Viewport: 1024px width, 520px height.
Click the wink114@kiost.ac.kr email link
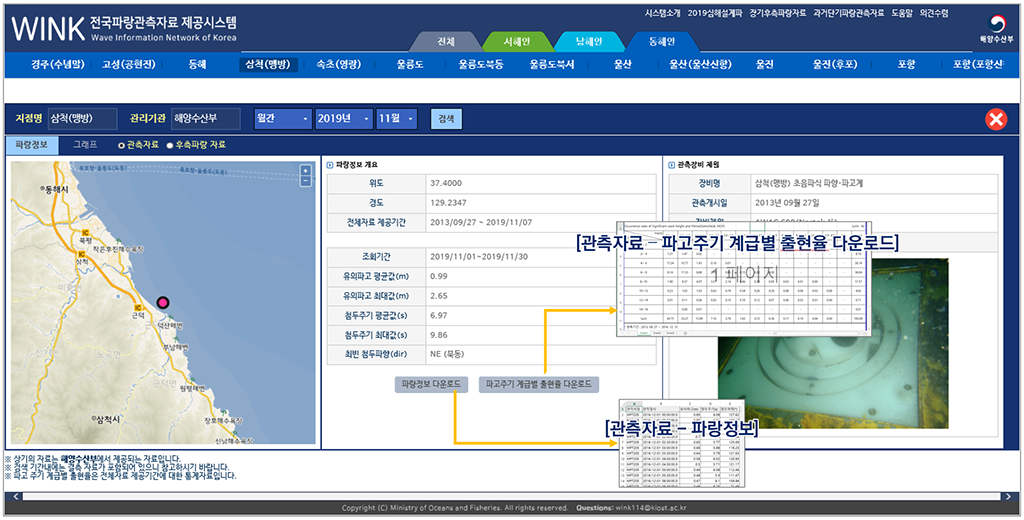point(650,508)
